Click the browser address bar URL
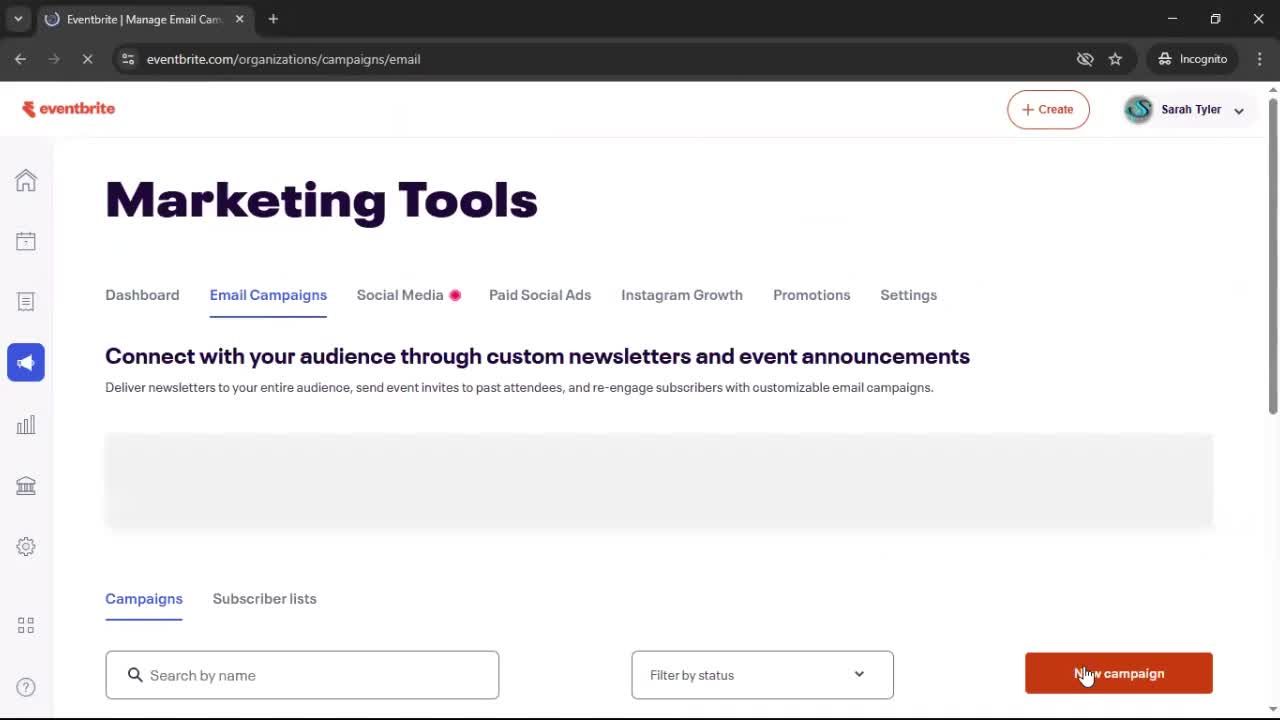Screen dimensions: 1280x720 283,59
